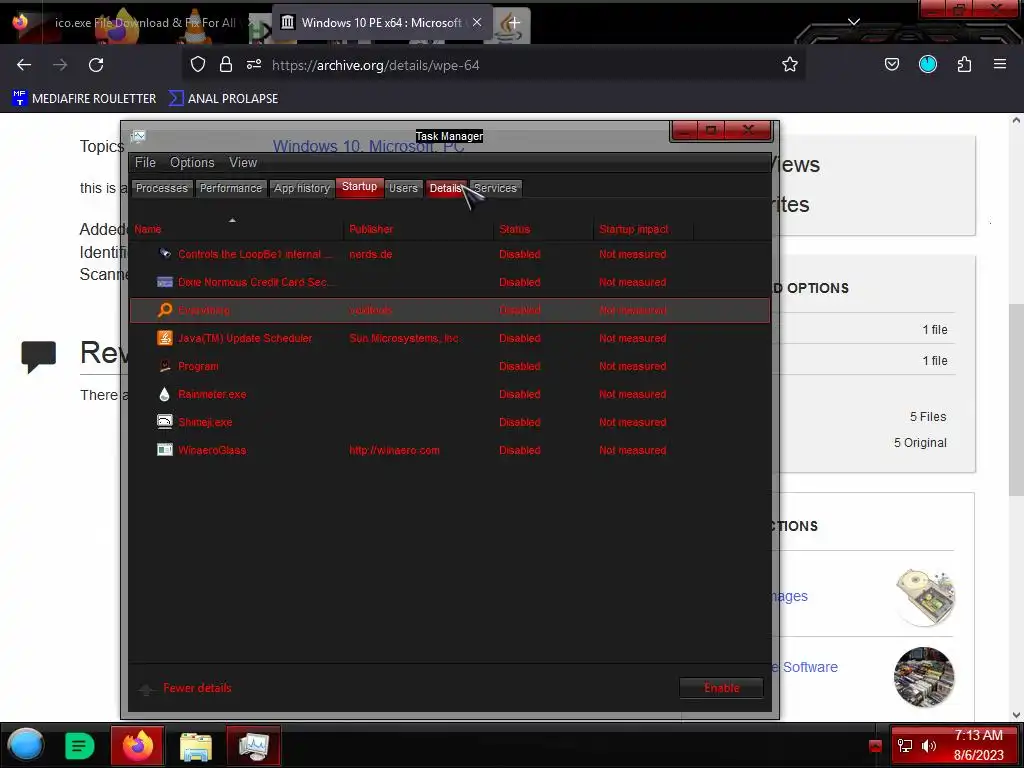This screenshot has height=768, width=1024.
Task: Close the Windows 10 PE x64 browser tab
Action: tap(477, 22)
